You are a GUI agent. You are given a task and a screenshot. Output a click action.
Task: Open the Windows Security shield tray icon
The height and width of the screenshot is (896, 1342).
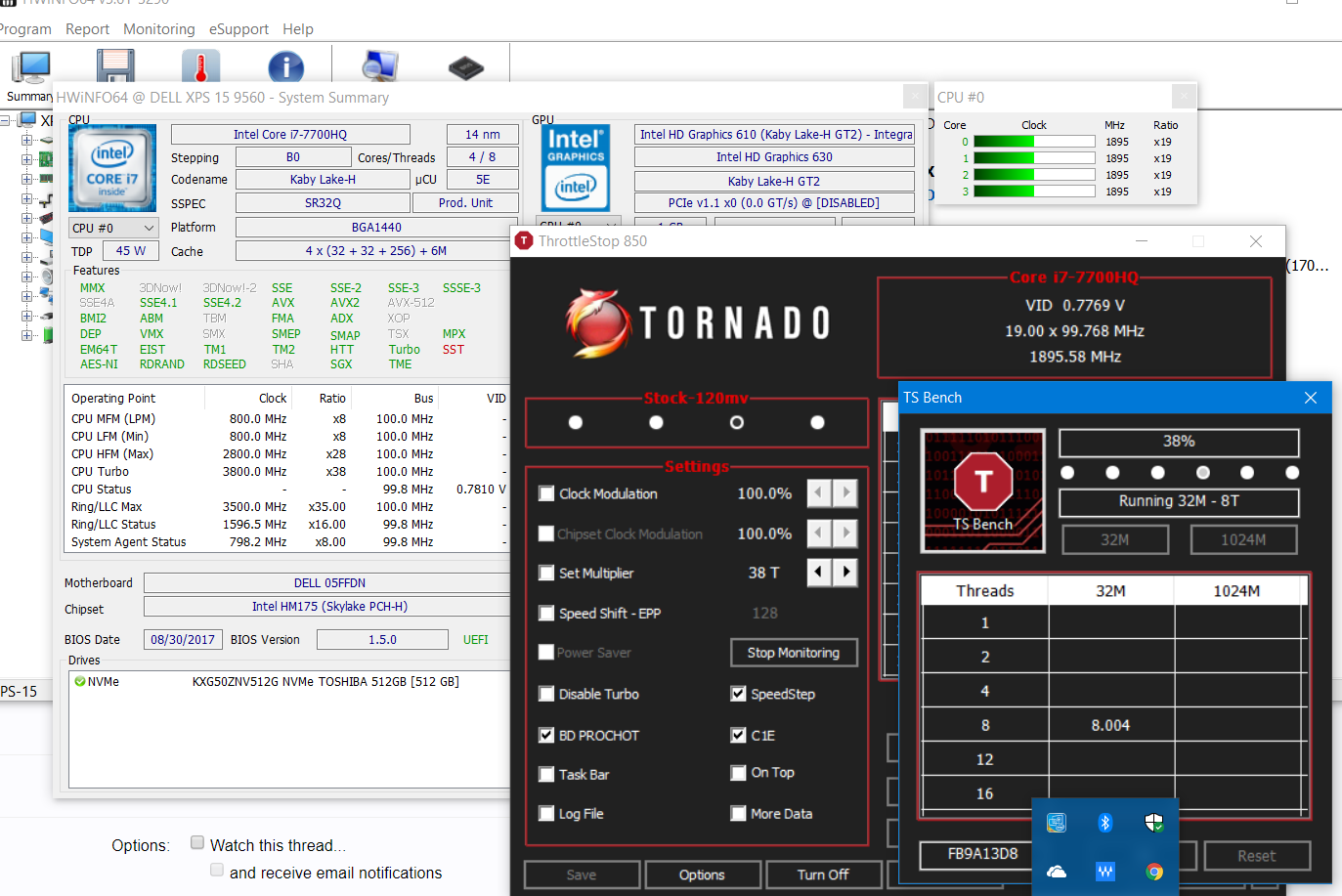[x=1154, y=823]
